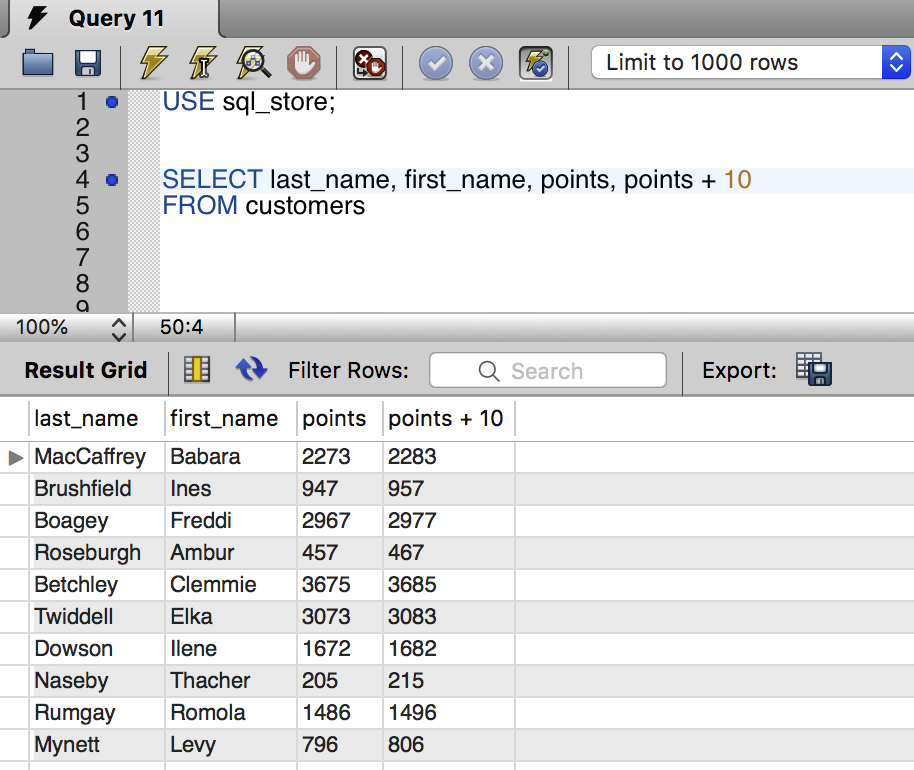Select Betchley cell
Screen dimensions: 914x770
click(97, 585)
